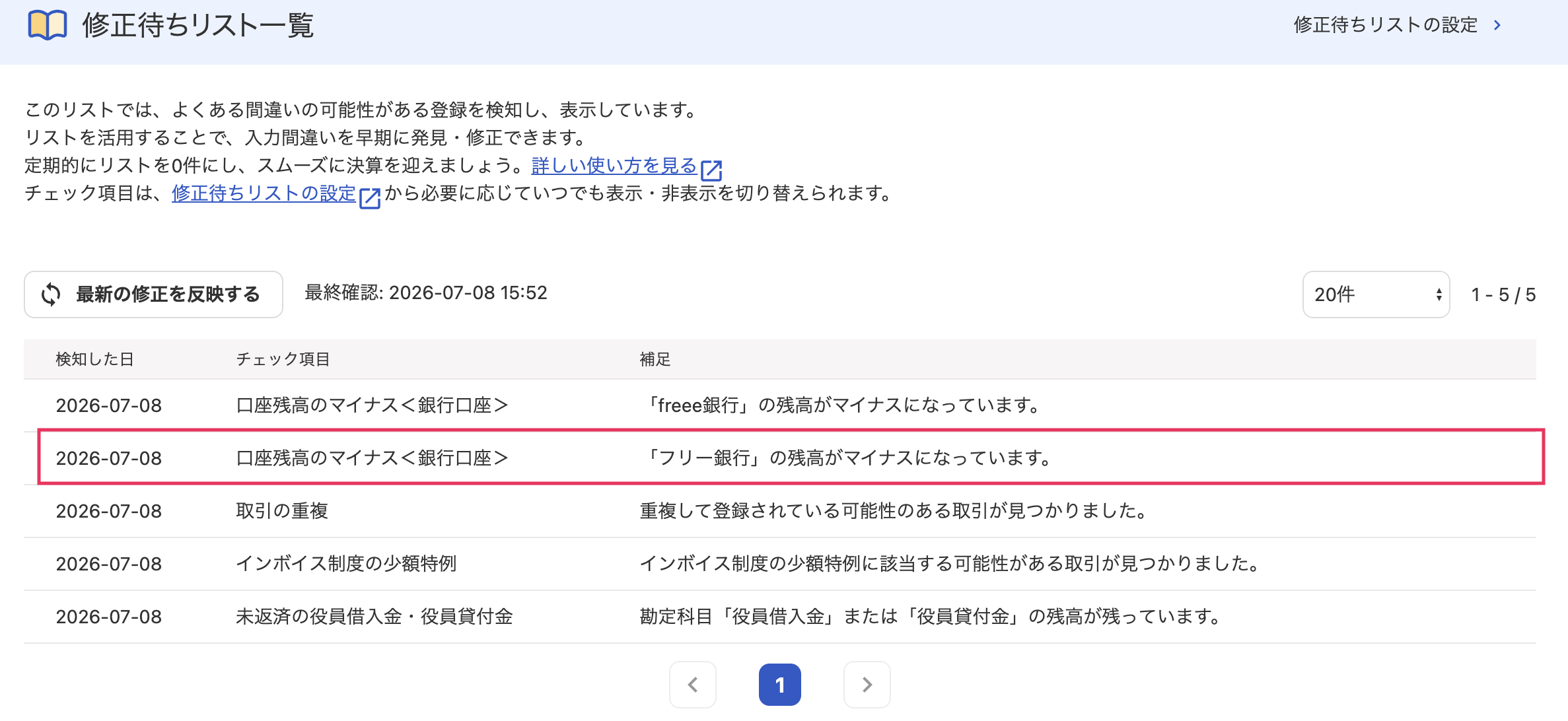Select page 1 in pagination

tap(780, 685)
